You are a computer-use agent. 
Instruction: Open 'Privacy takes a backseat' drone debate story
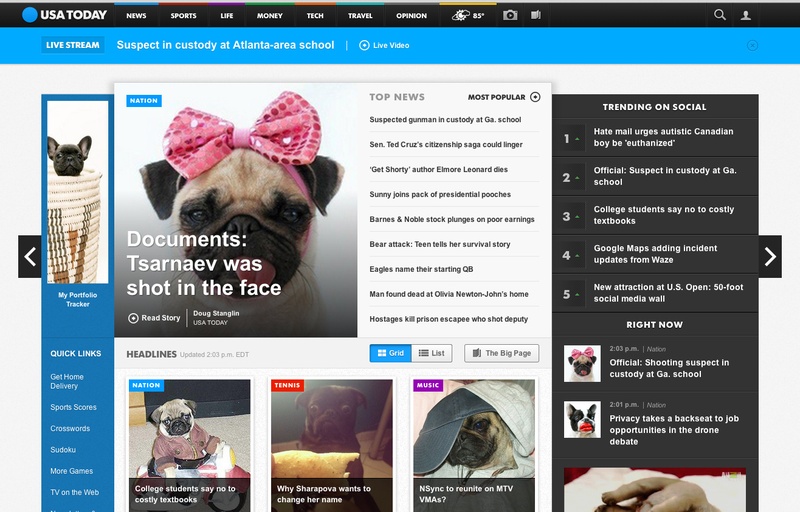[x=674, y=430]
